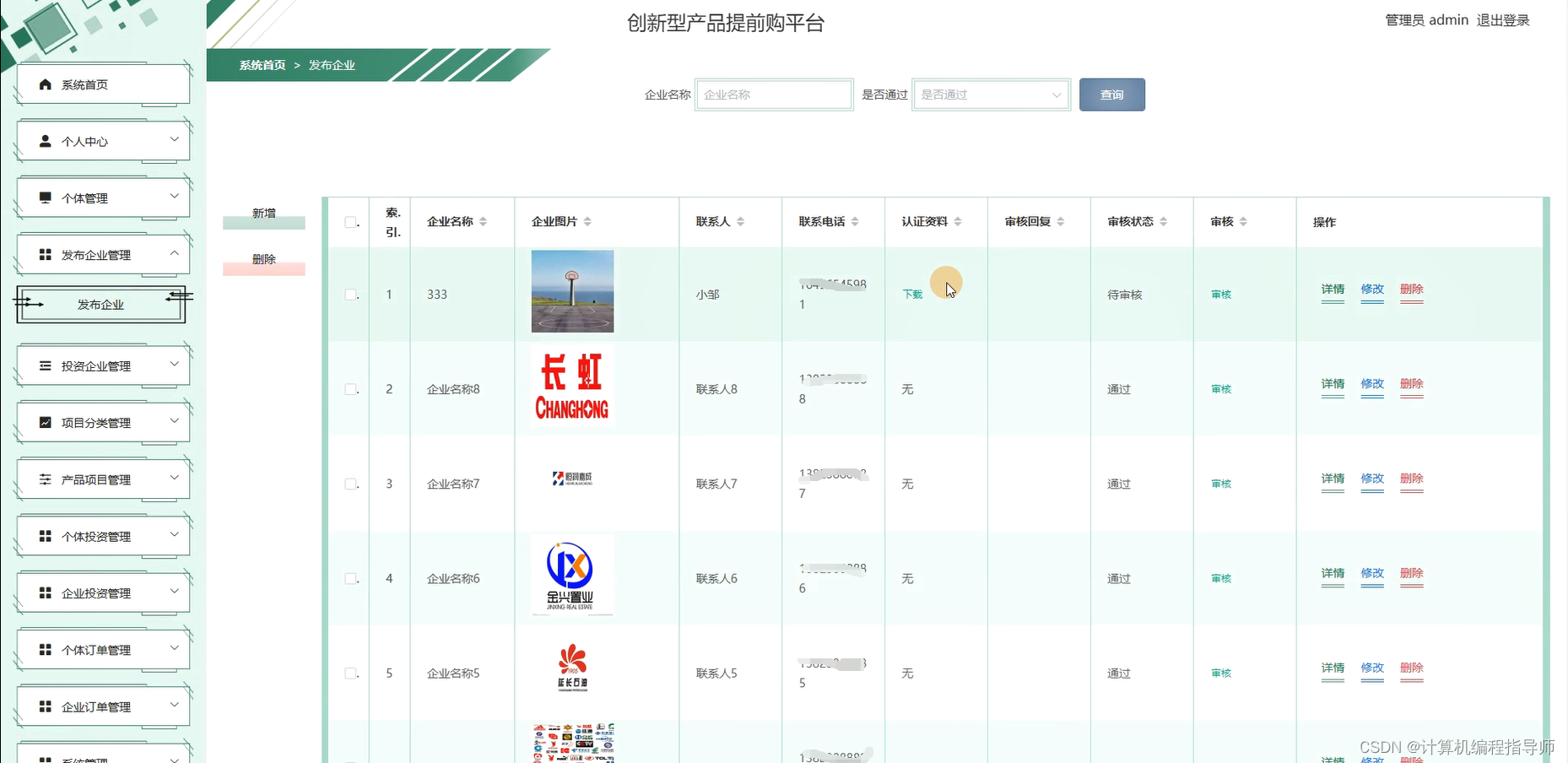Image resolution: width=1568 pixels, height=763 pixels.
Task: Open 详情 for 企业名称8
Action: tap(1333, 384)
